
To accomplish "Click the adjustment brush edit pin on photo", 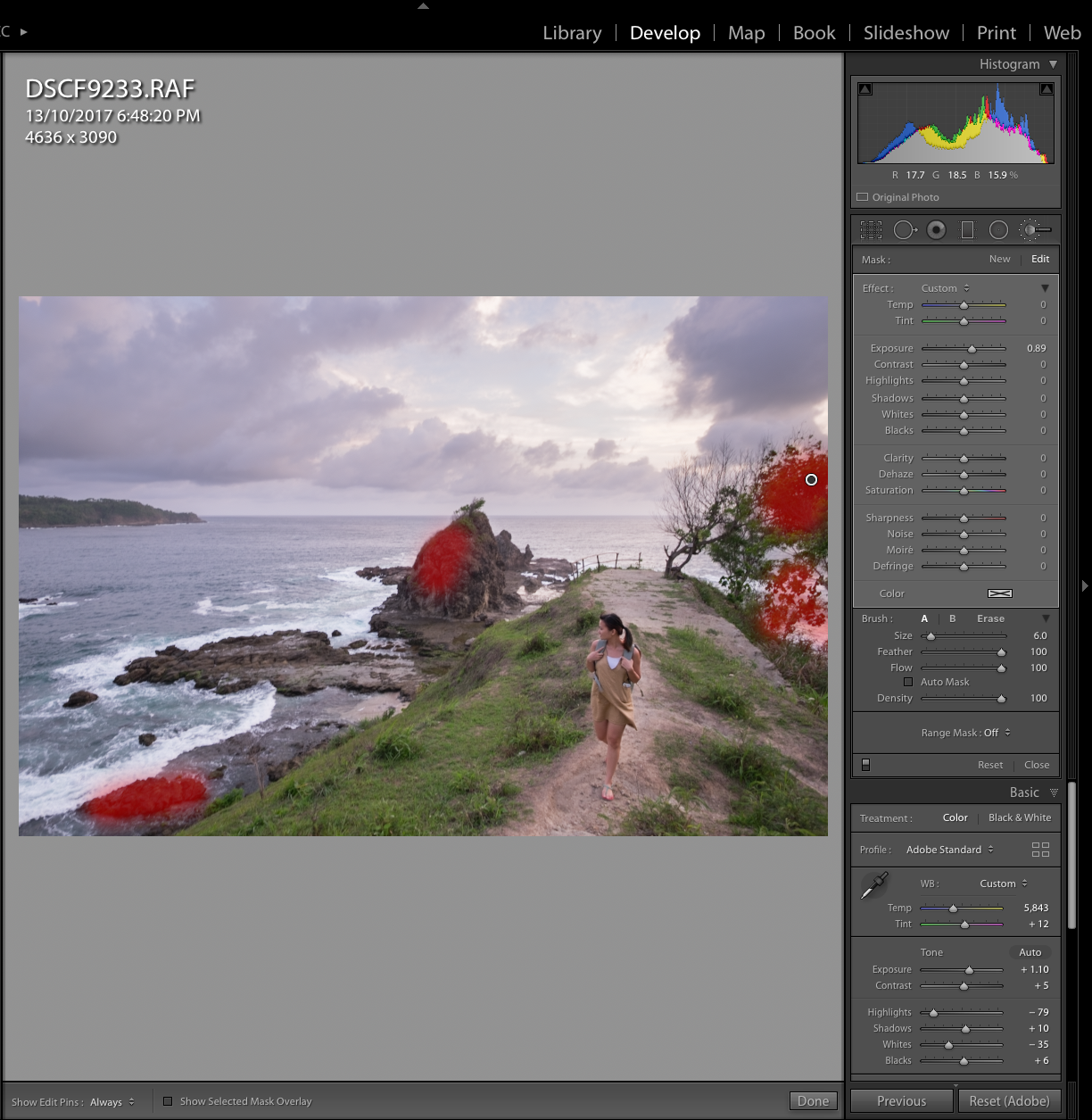I will click(811, 480).
